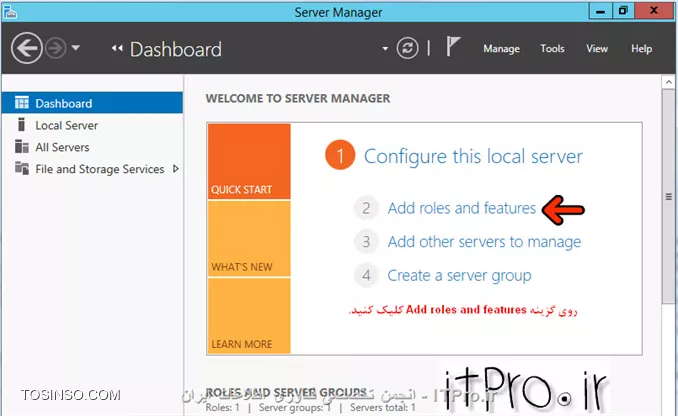Screen dimensions: 678x416
Task: Refresh the dashboard with the circular arrows icon
Action: [x=407, y=48]
